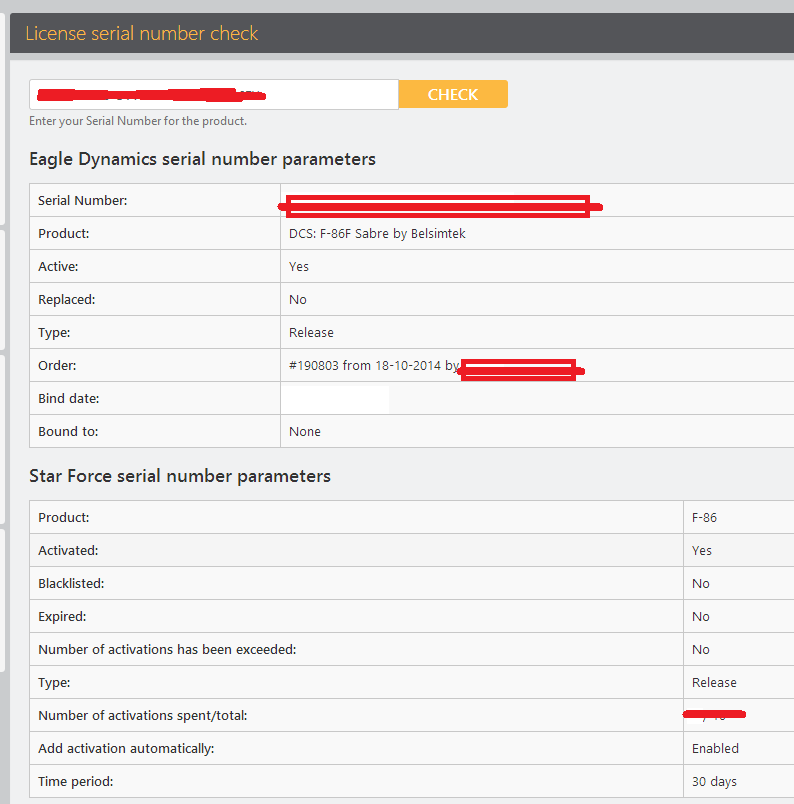Image resolution: width=794 pixels, height=804 pixels.
Task: Click the 'Active:' row label
Action: pyautogui.click(x=58, y=267)
